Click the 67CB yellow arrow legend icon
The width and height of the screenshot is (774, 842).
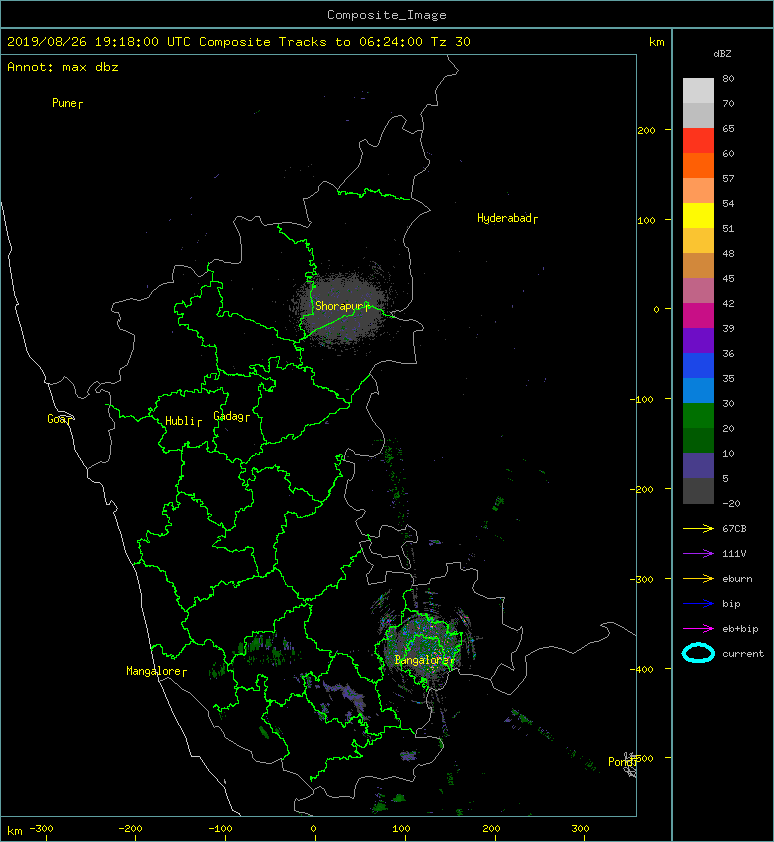point(698,529)
